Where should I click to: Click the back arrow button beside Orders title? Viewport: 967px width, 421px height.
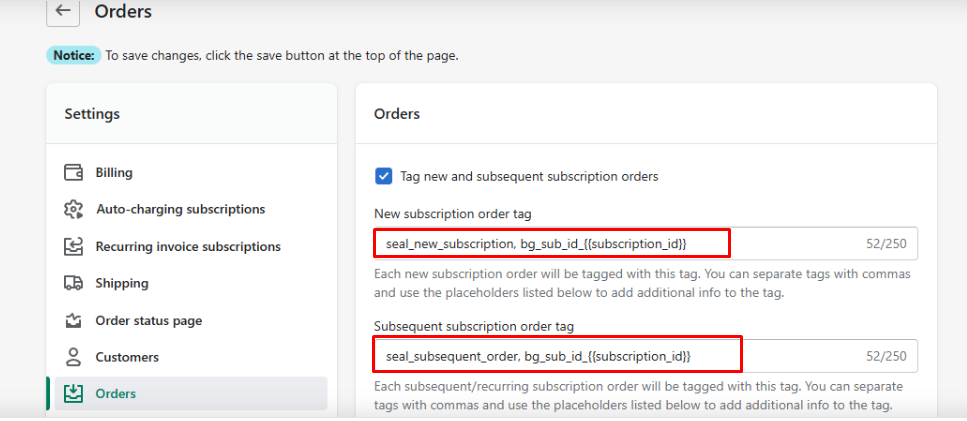(x=63, y=11)
